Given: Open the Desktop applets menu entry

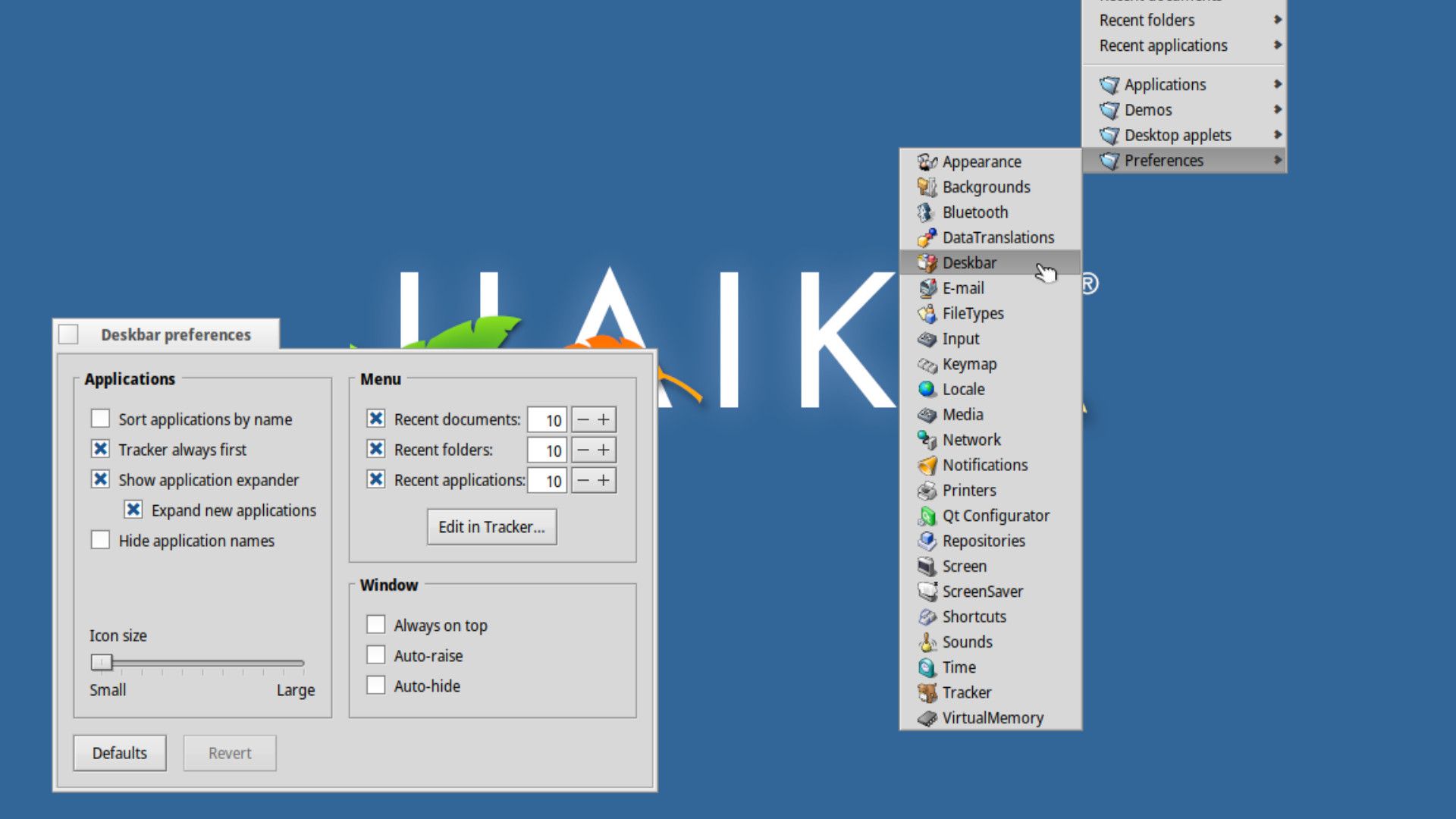Looking at the screenshot, I should (1184, 135).
